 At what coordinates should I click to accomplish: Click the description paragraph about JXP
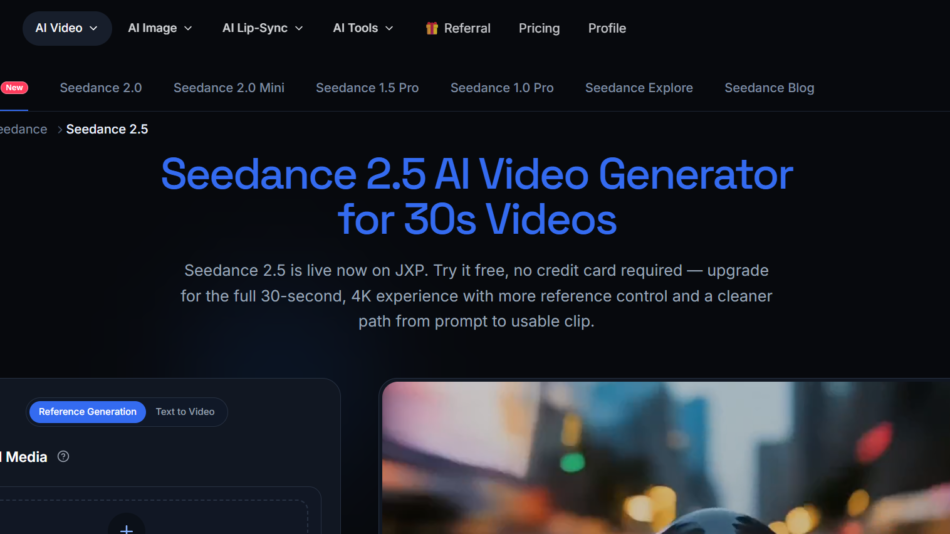pos(476,296)
